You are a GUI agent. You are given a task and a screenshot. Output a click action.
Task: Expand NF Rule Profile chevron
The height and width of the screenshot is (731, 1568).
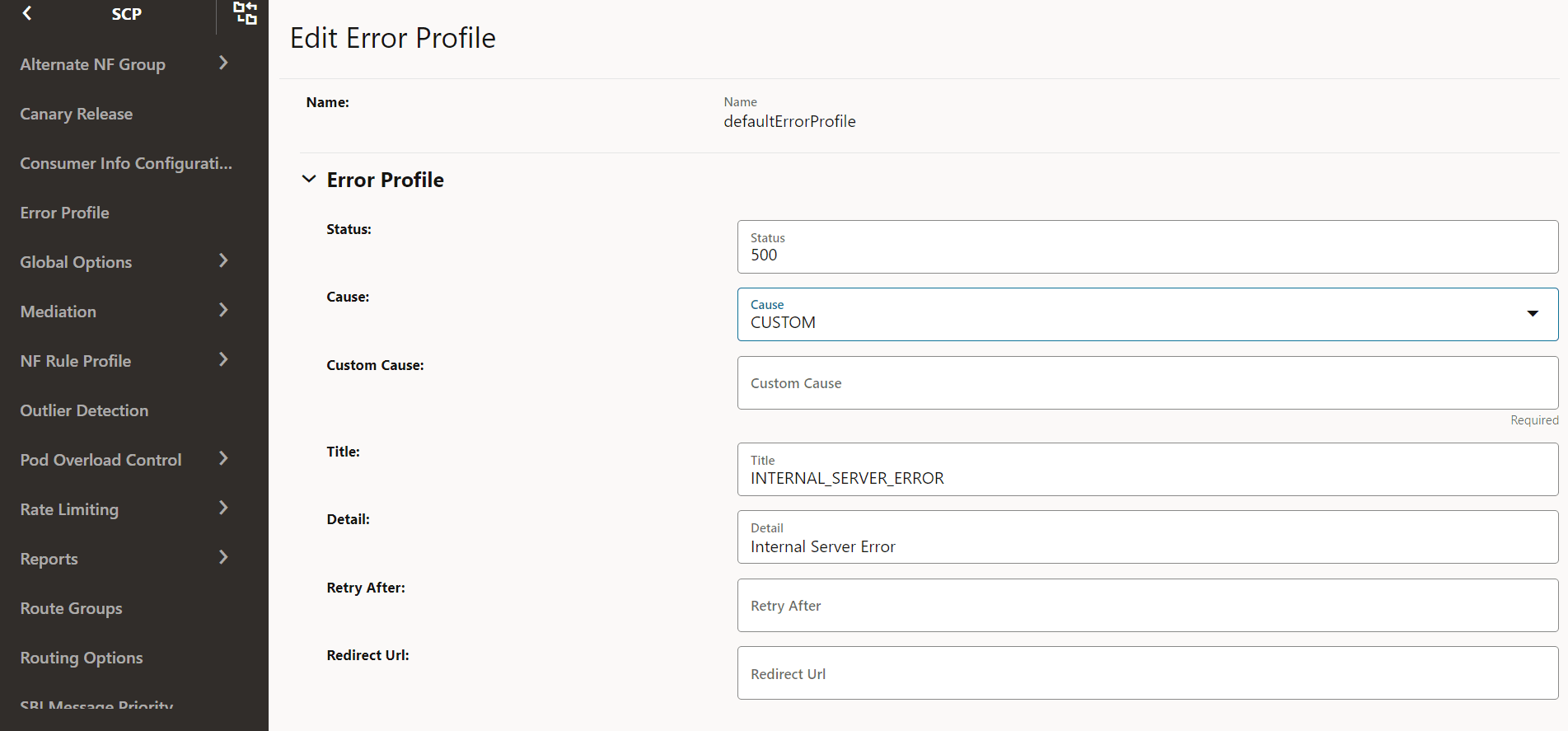click(223, 360)
